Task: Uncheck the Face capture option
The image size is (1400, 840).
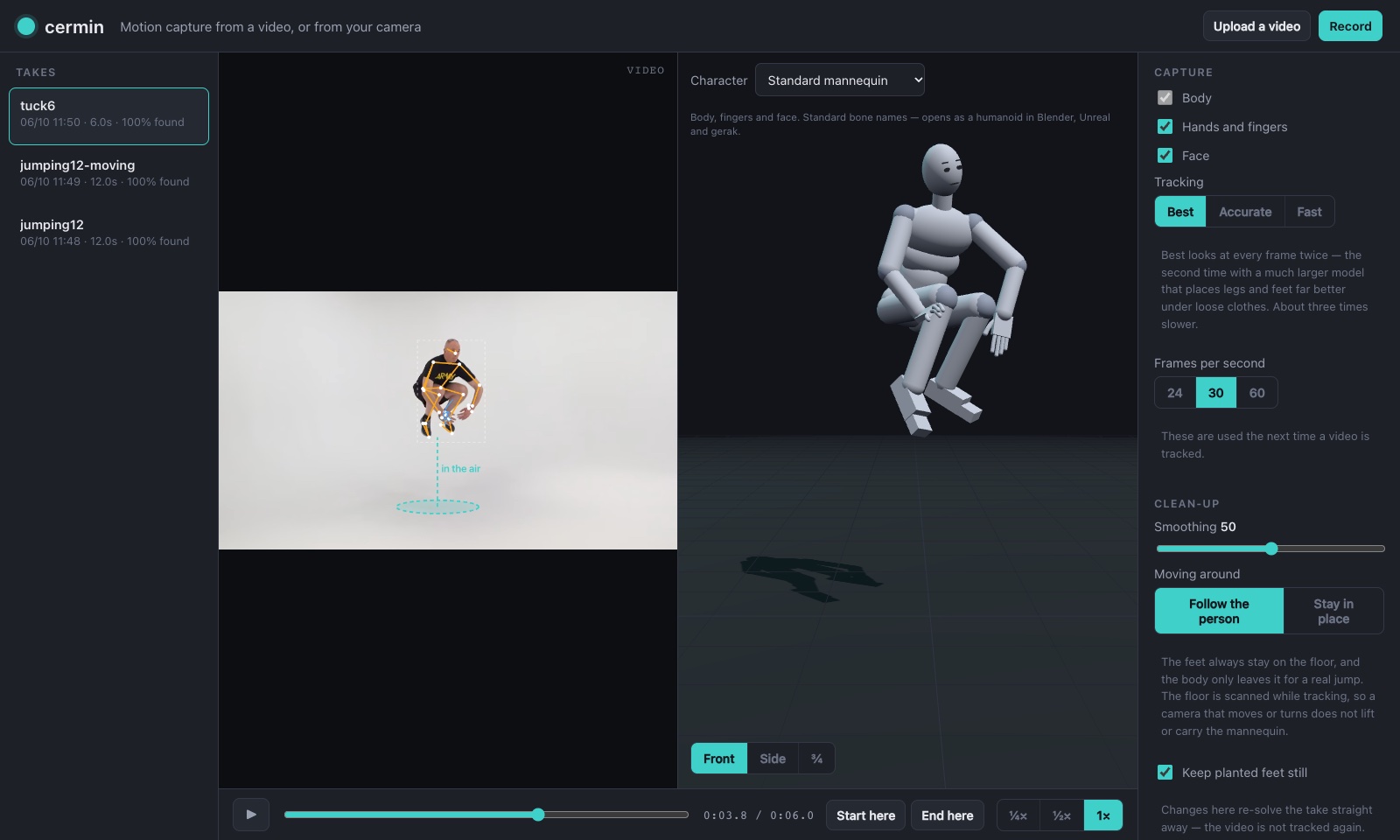Action: [x=1165, y=156]
